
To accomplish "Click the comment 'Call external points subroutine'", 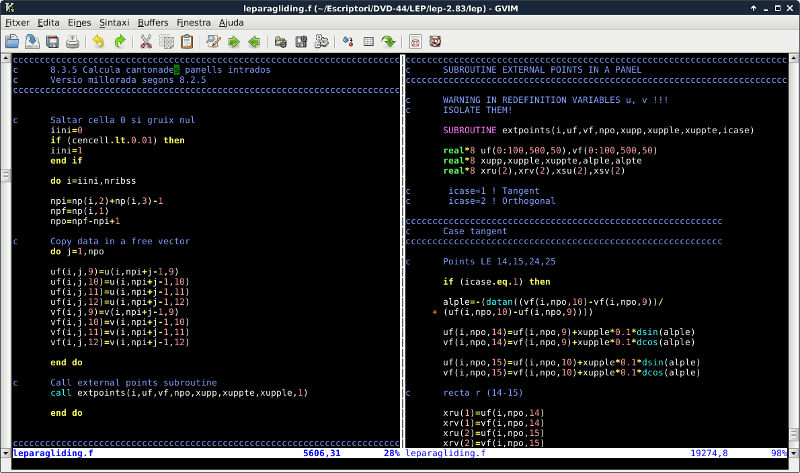I will [134, 382].
